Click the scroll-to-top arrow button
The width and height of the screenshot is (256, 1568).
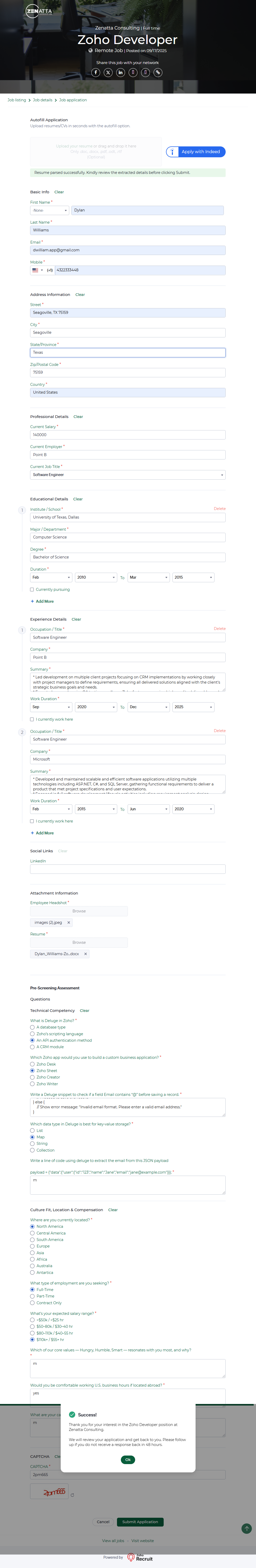[246, 1528]
